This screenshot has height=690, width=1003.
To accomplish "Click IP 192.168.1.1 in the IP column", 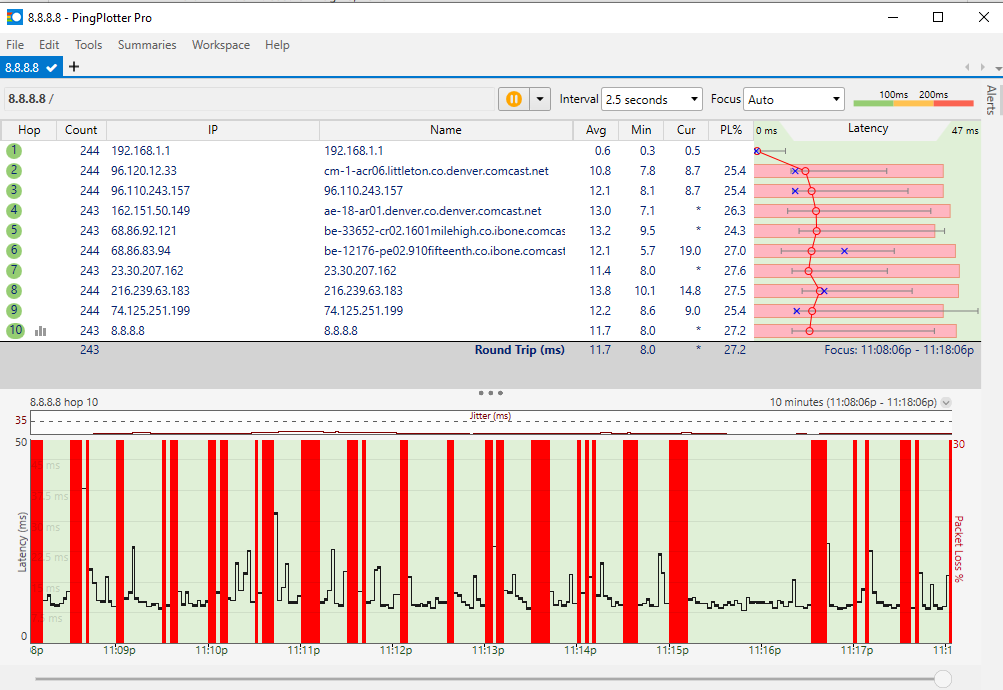I will pyautogui.click(x=141, y=151).
